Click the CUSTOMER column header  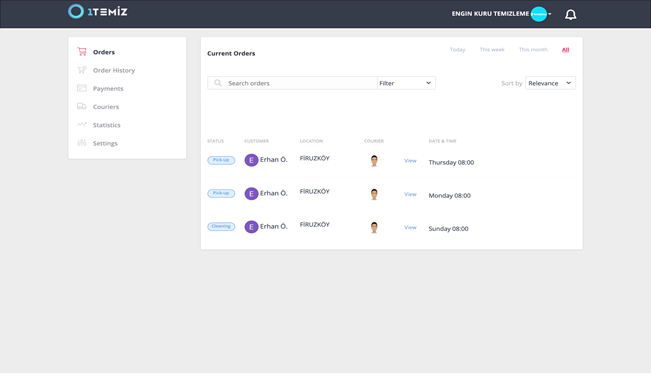257,141
